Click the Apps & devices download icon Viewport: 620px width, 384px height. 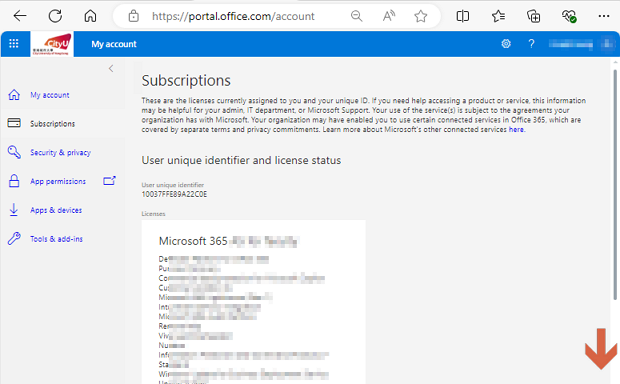[x=14, y=210]
